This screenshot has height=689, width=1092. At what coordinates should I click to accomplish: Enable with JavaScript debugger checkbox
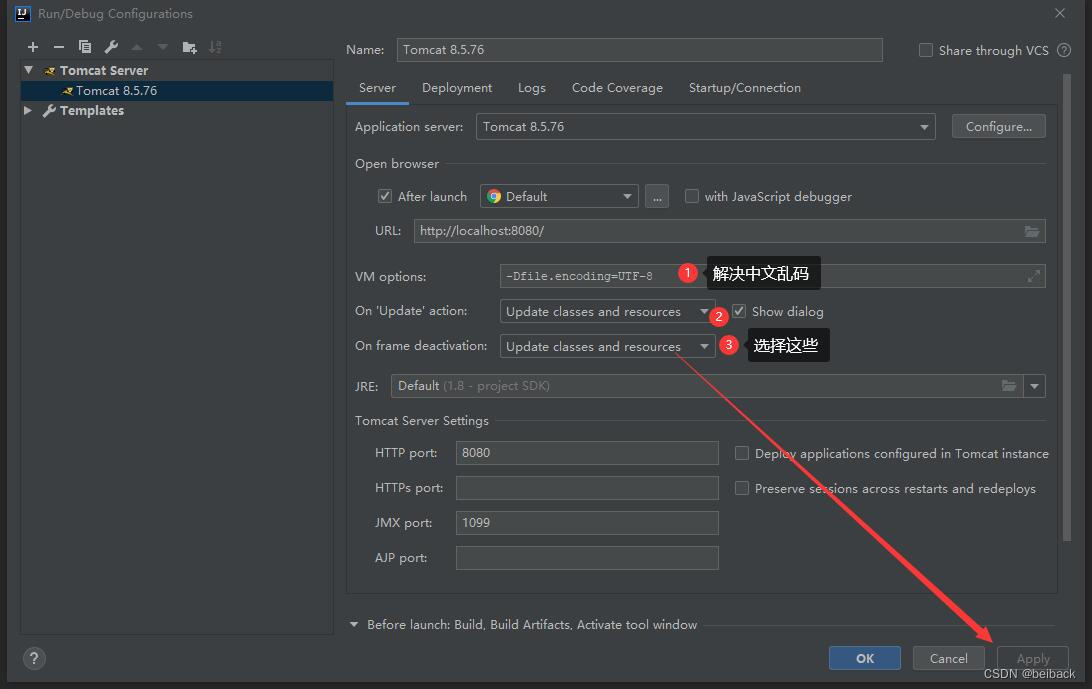pyautogui.click(x=692, y=196)
